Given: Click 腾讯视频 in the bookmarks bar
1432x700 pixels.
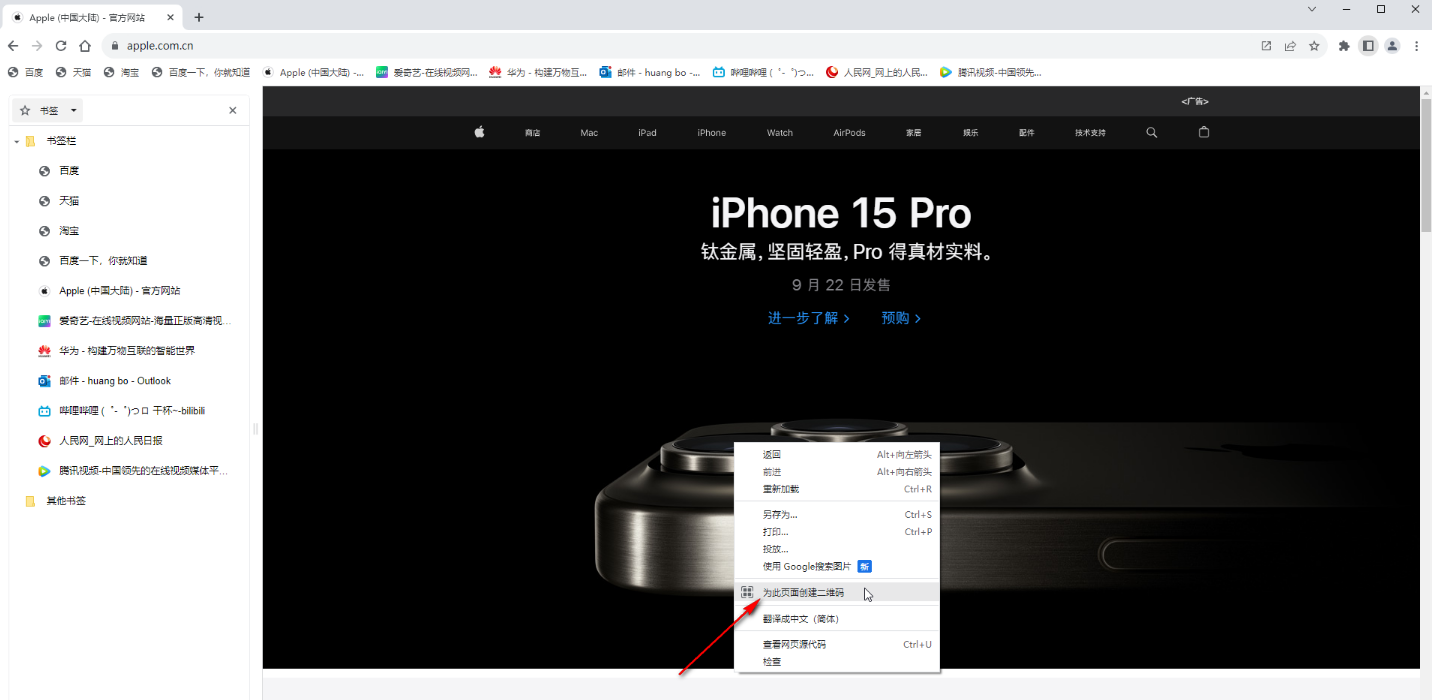Looking at the screenshot, I should pos(990,72).
